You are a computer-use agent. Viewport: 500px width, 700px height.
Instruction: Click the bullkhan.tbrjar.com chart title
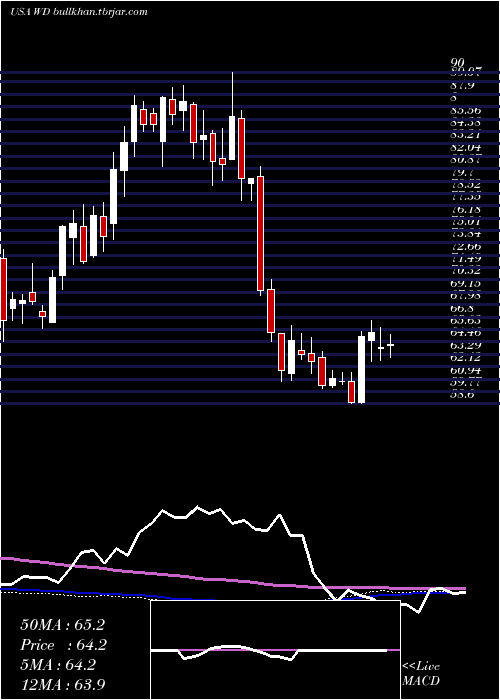pos(79,12)
